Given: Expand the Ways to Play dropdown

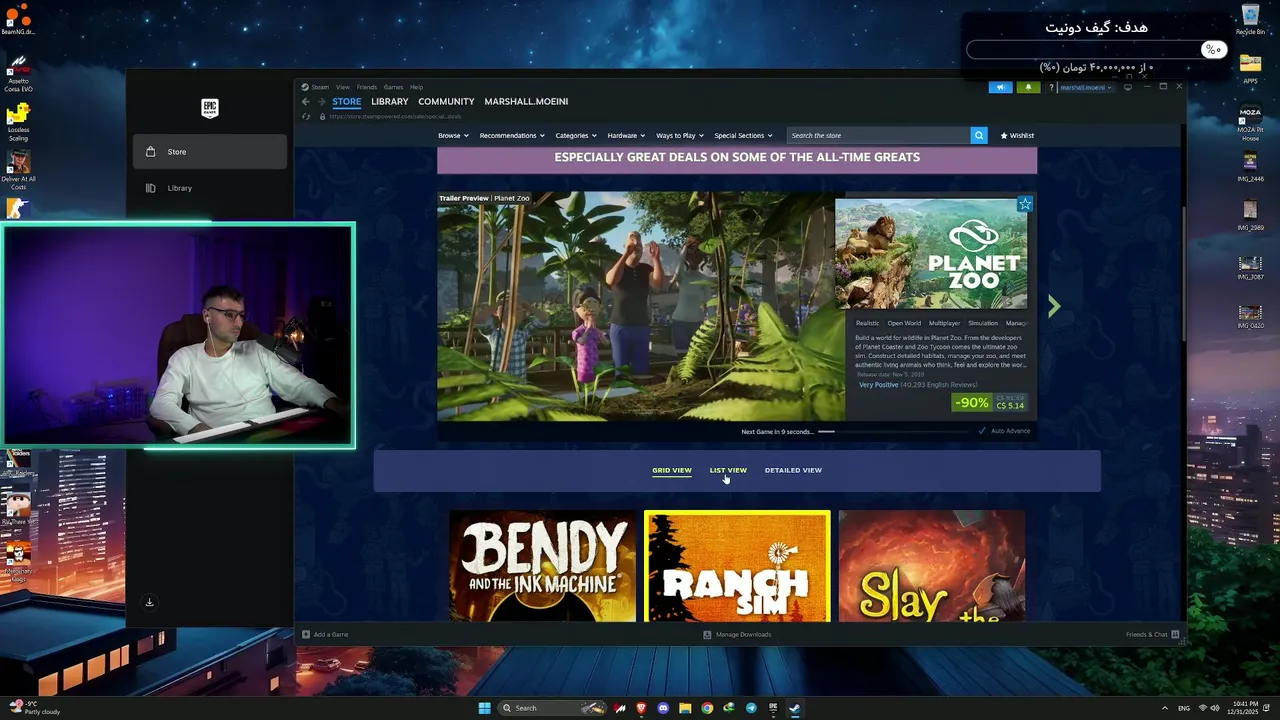Looking at the screenshot, I should [x=680, y=135].
